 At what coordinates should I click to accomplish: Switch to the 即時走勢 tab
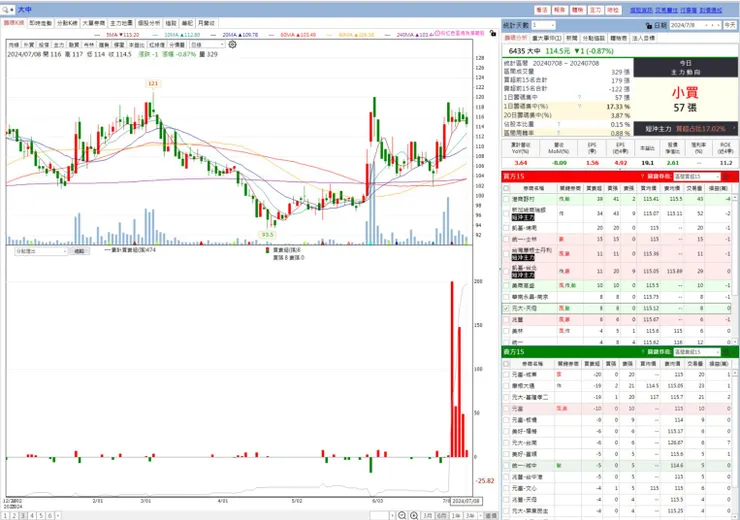41,23
